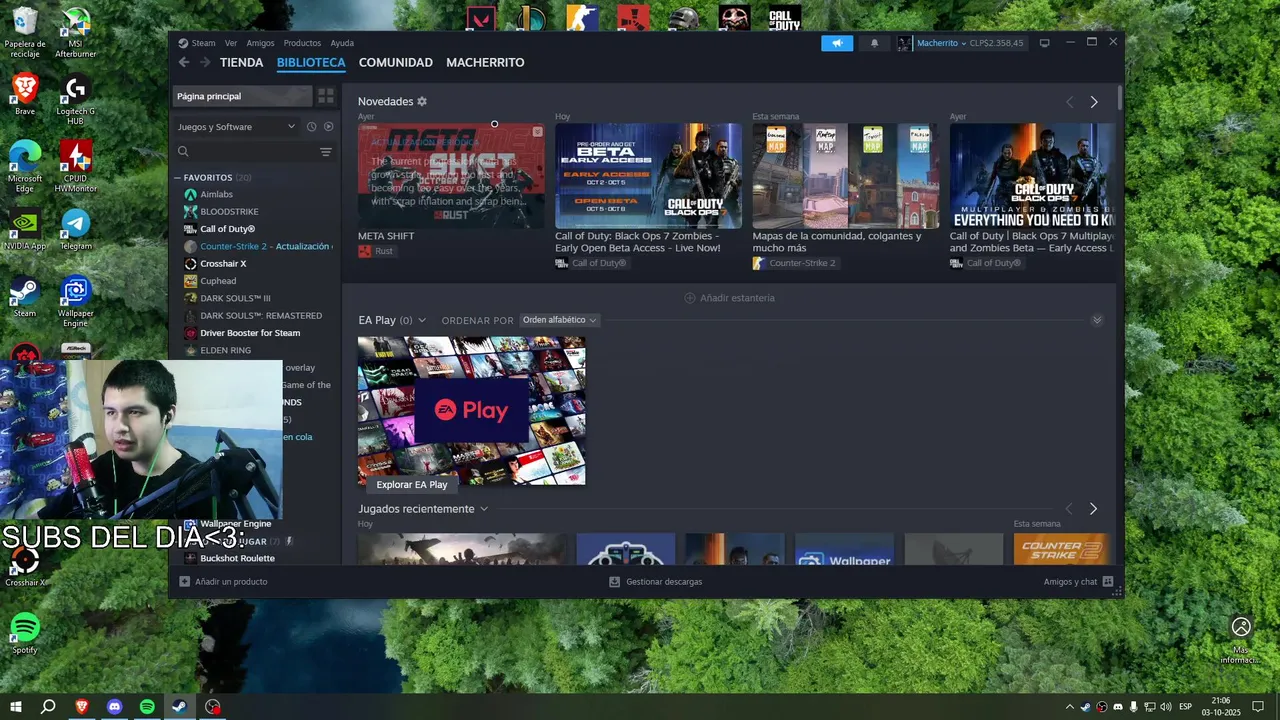Open the Ayuda menu

[x=342, y=43]
